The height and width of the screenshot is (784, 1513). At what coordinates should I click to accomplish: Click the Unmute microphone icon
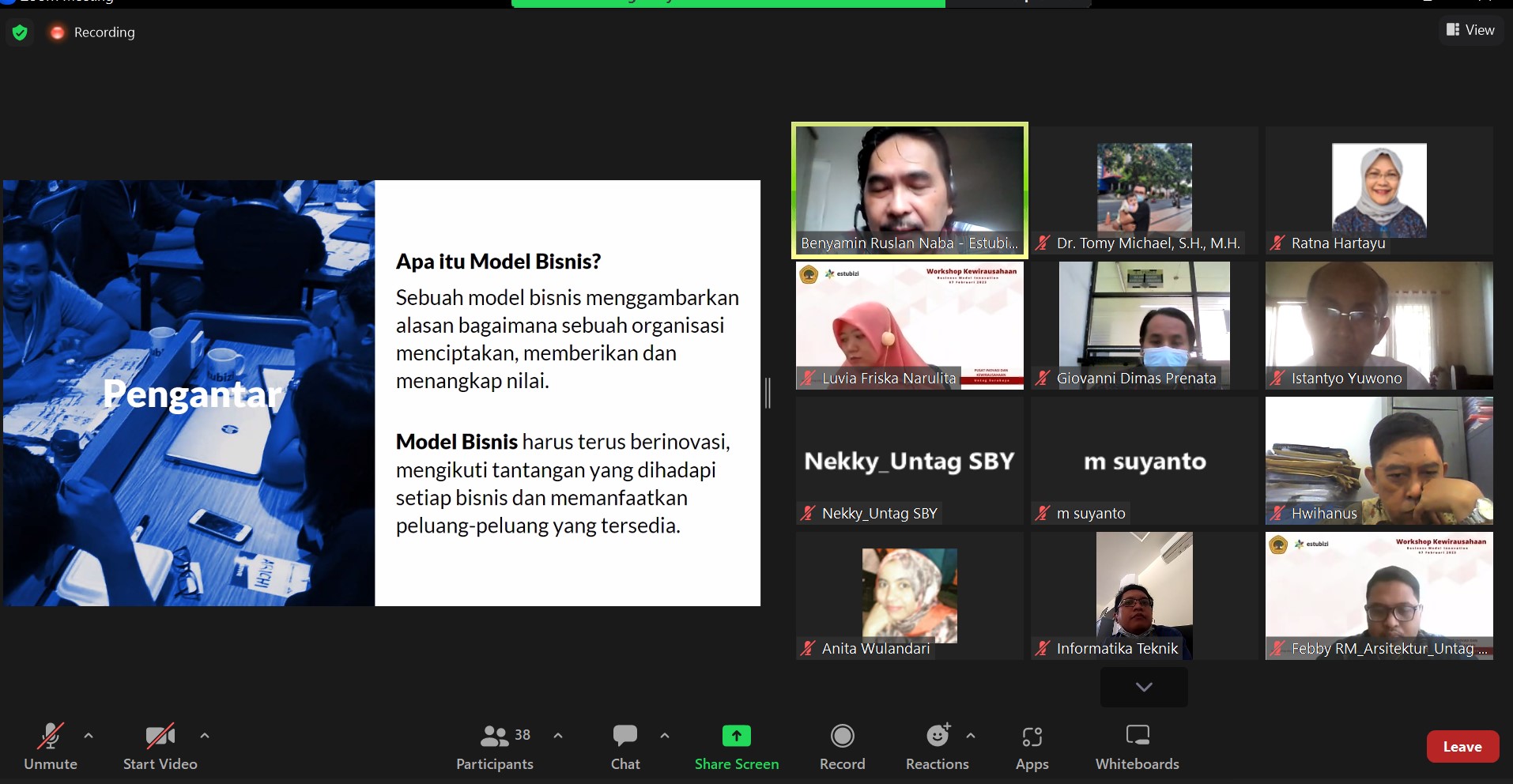50,737
